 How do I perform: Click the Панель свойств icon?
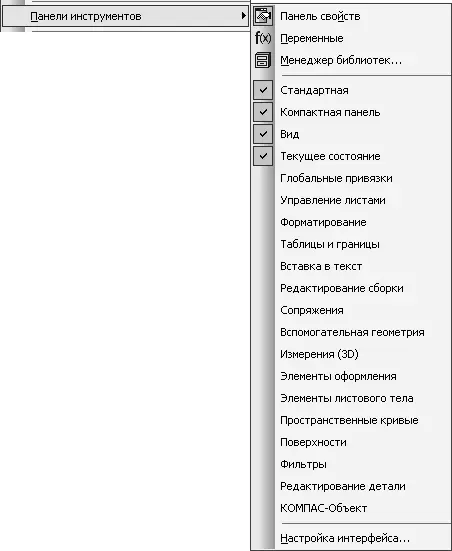pos(263,16)
